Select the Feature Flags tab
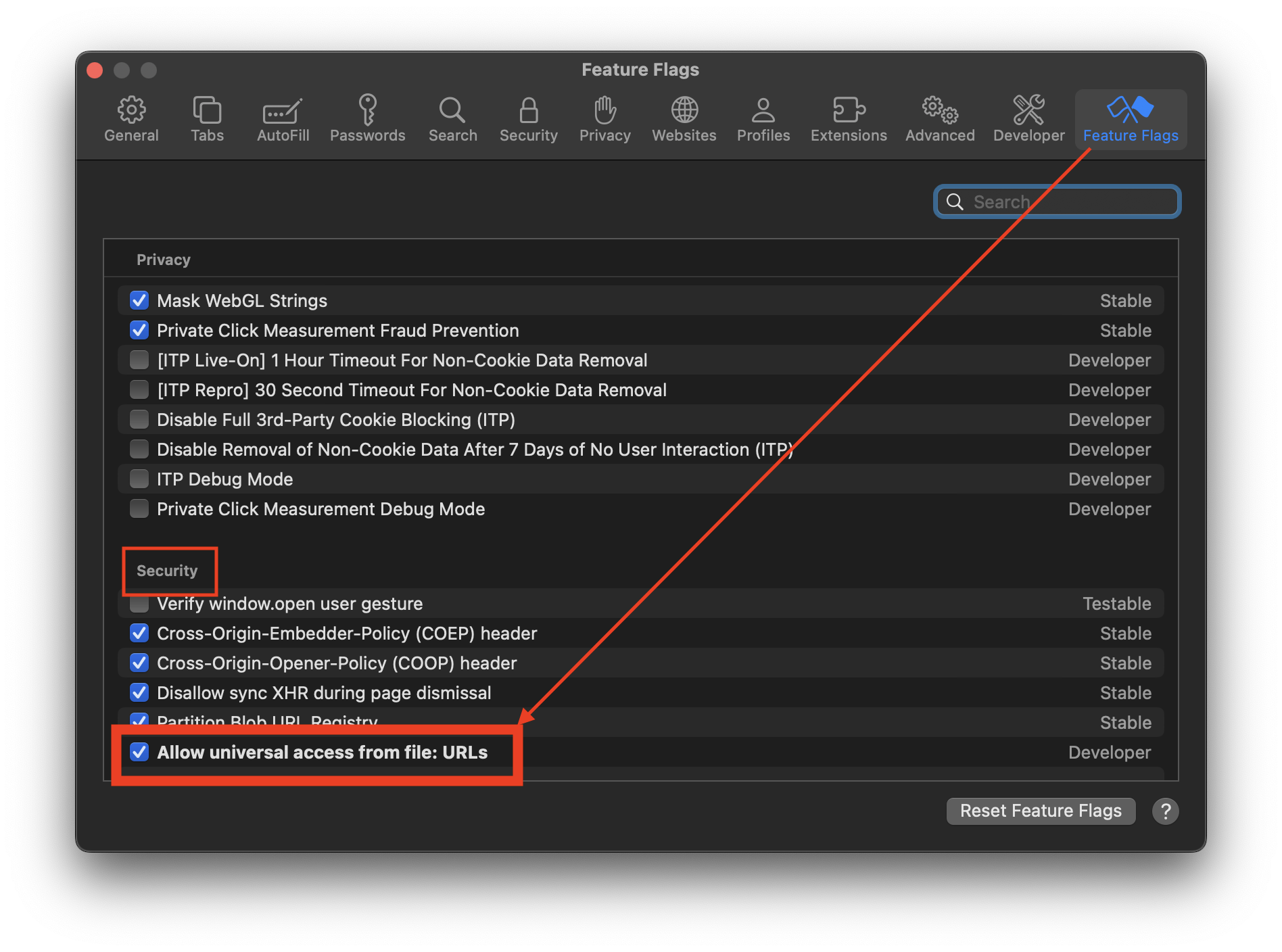This screenshot has height=952, width=1282. (x=1131, y=120)
